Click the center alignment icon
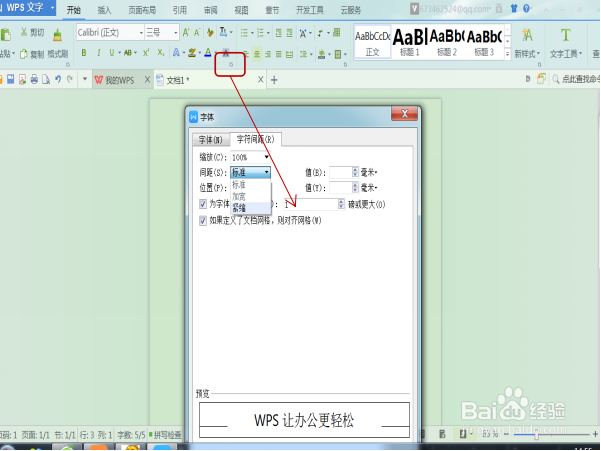The image size is (601, 451). [257, 54]
